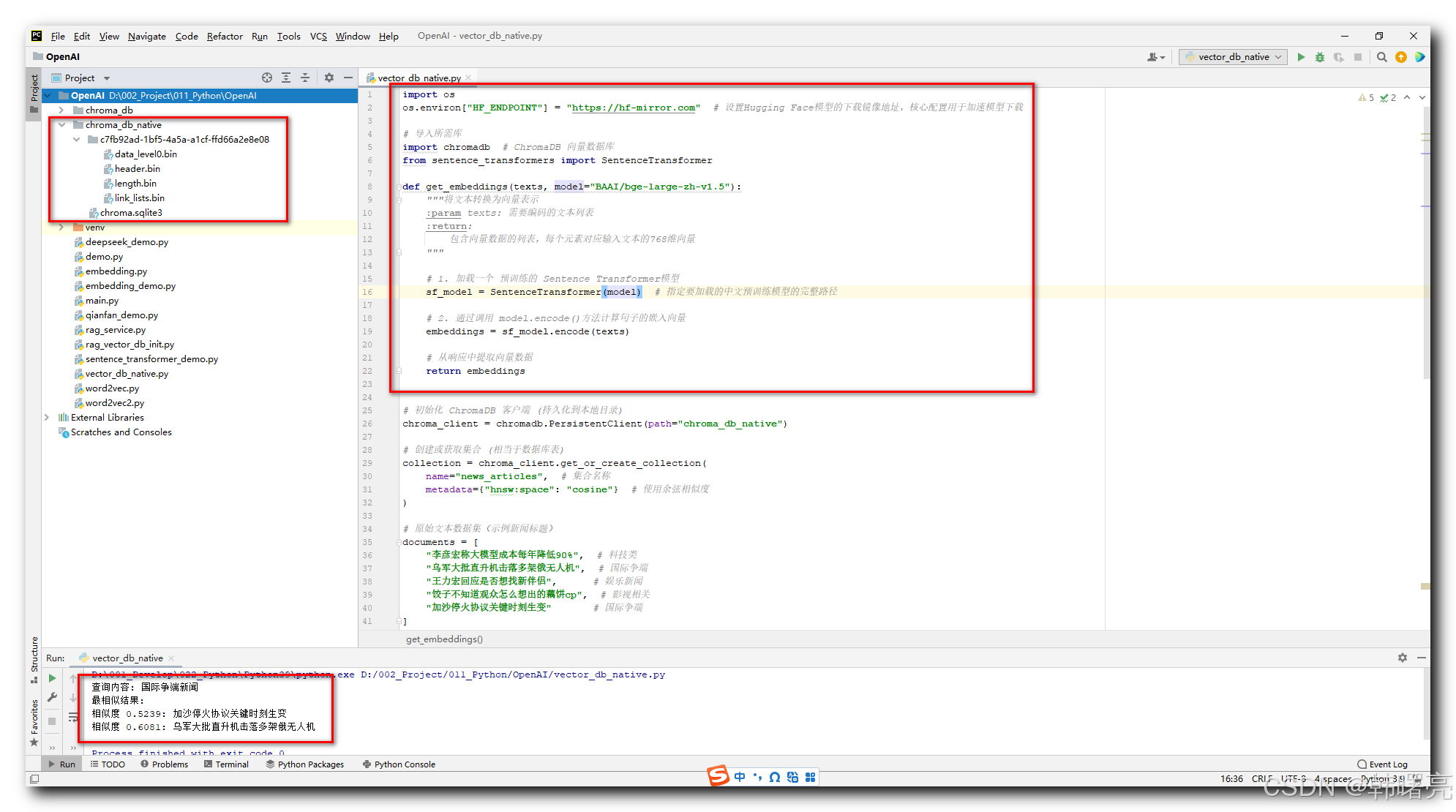Open the Refactor menu

click(x=224, y=36)
